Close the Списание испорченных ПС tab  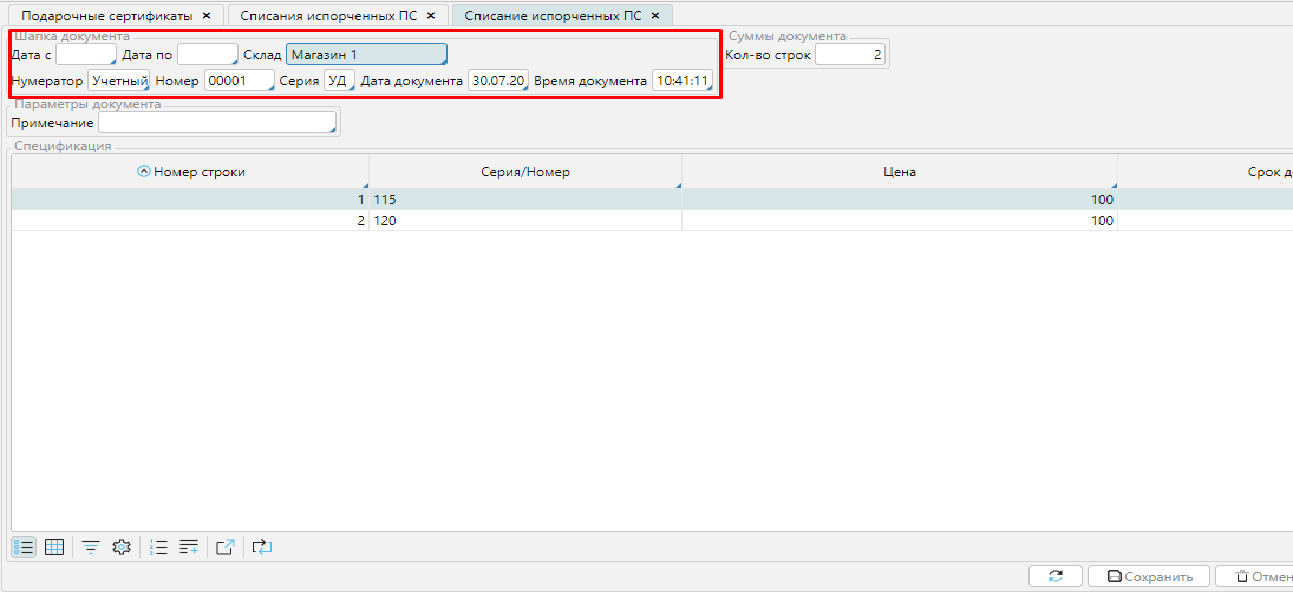(655, 16)
